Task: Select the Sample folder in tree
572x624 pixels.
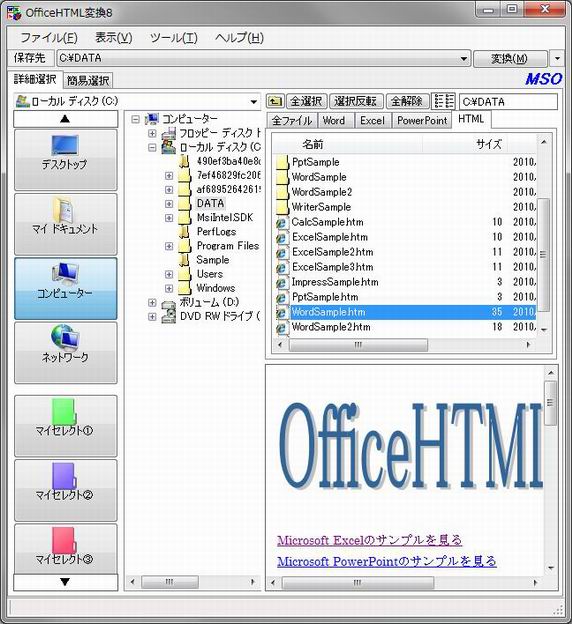Action: [x=213, y=260]
